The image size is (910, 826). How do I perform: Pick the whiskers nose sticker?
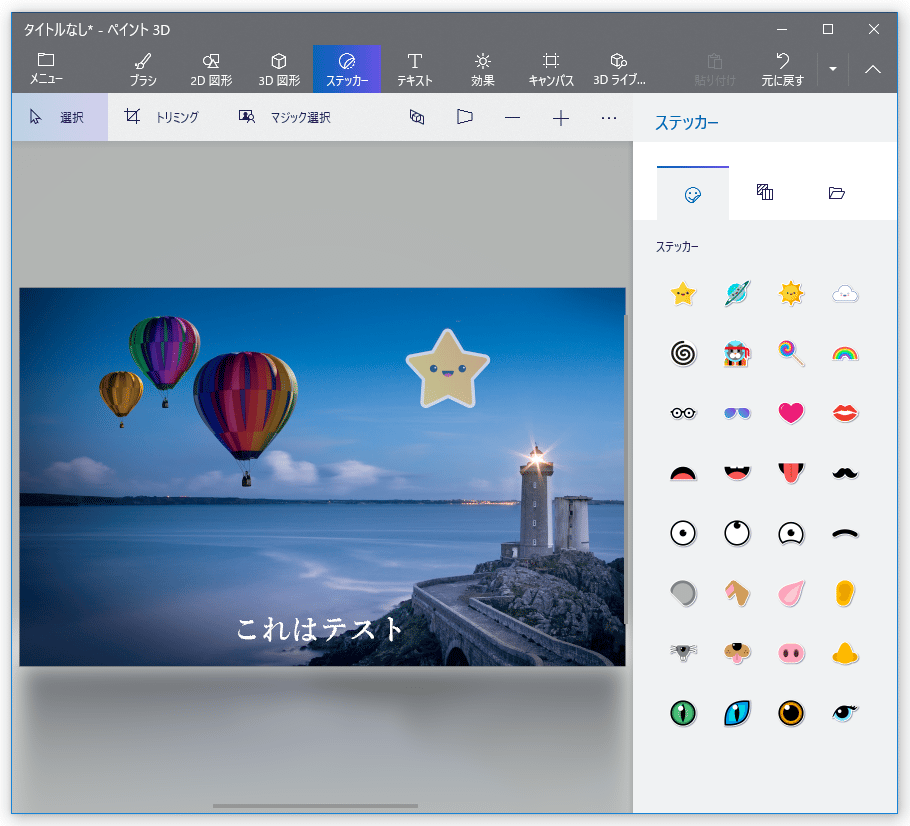tap(683, 653)
